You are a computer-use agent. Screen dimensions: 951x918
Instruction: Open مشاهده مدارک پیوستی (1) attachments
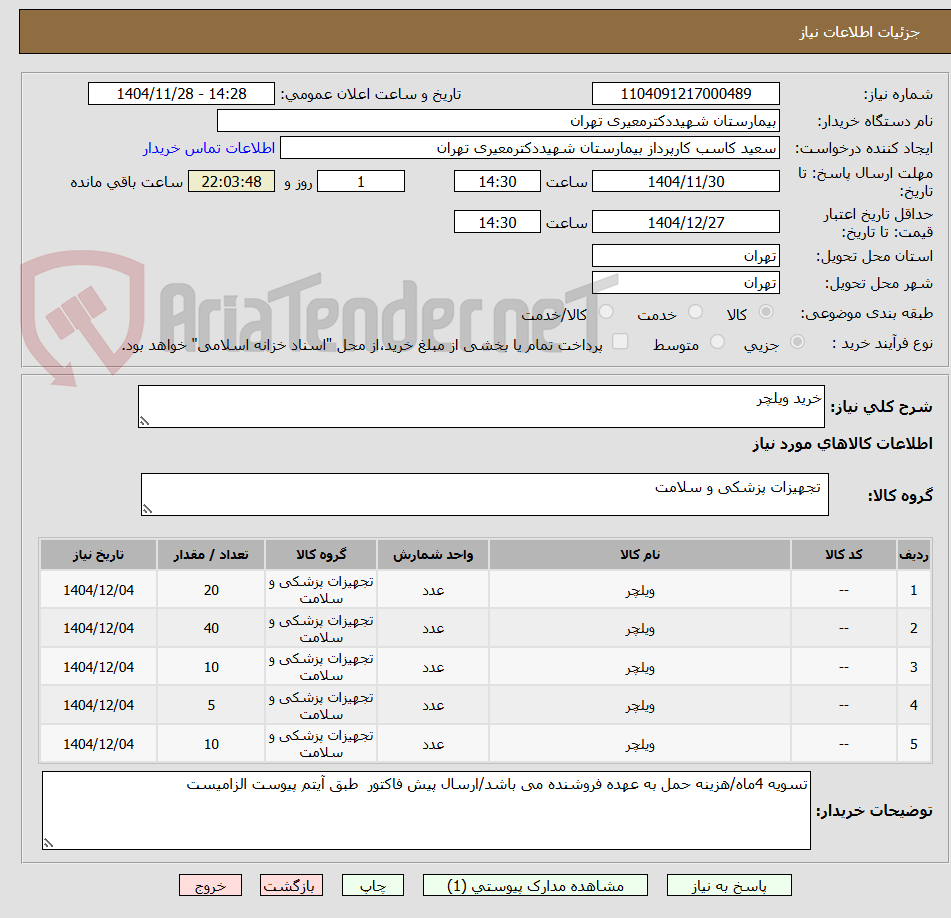[534, 886]
